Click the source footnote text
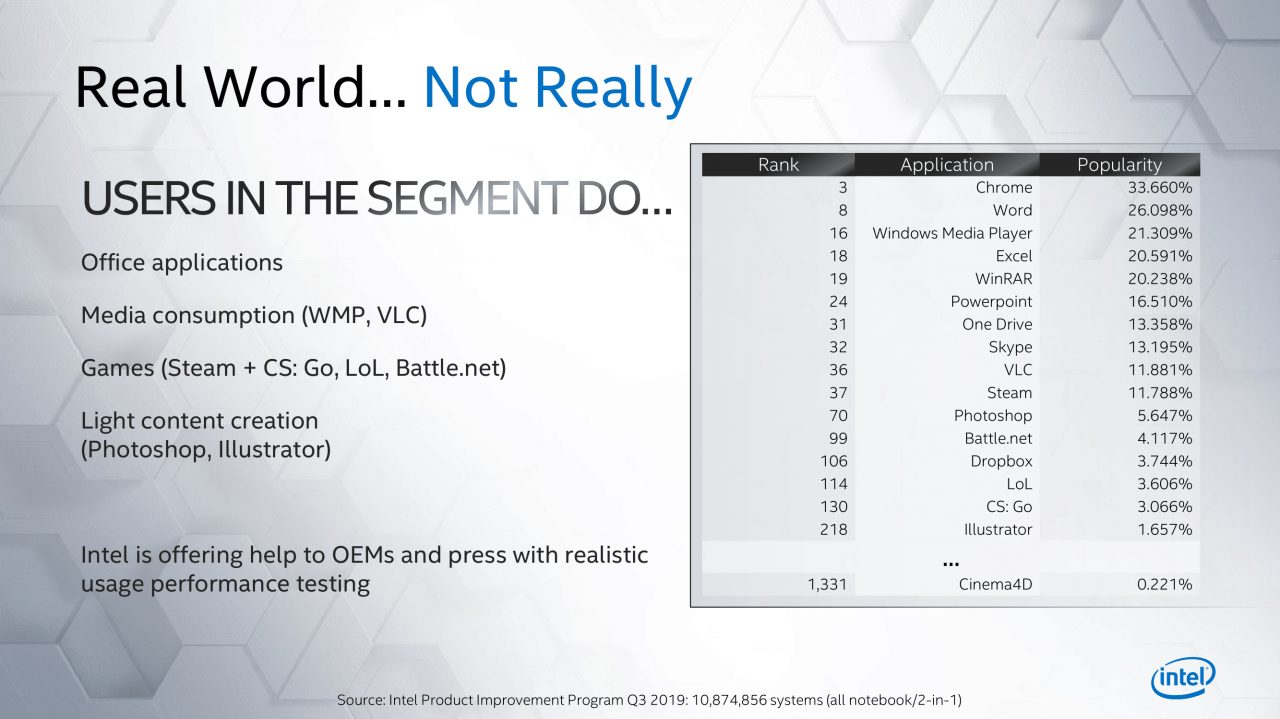 [x=649, y=700]
